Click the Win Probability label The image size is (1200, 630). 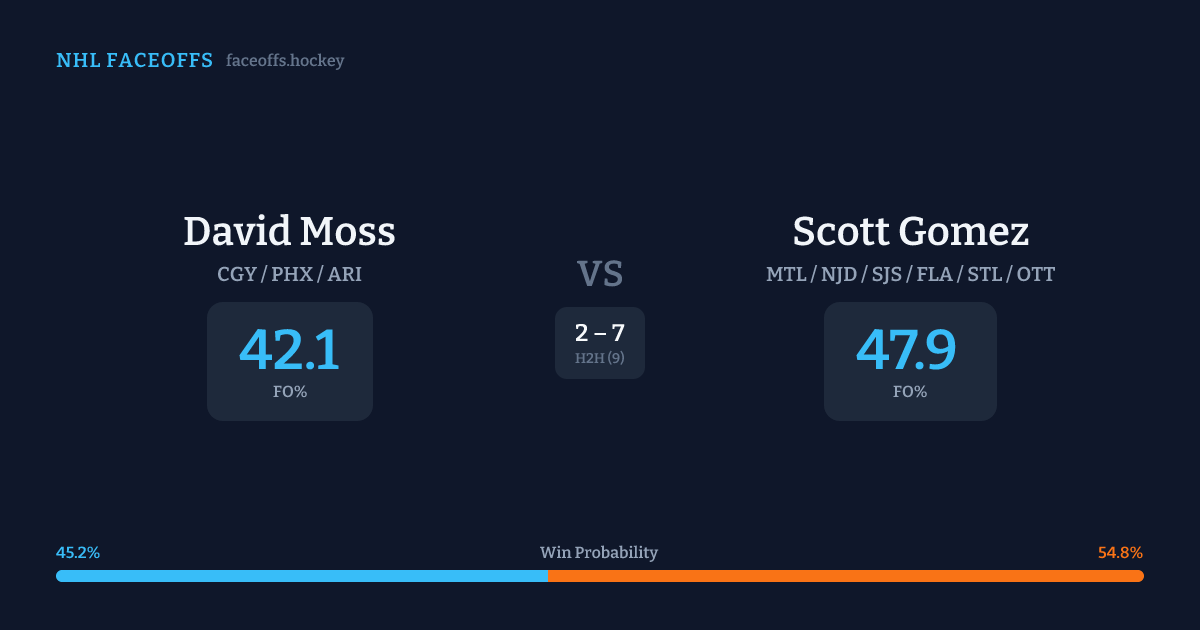tap(599, 553)
